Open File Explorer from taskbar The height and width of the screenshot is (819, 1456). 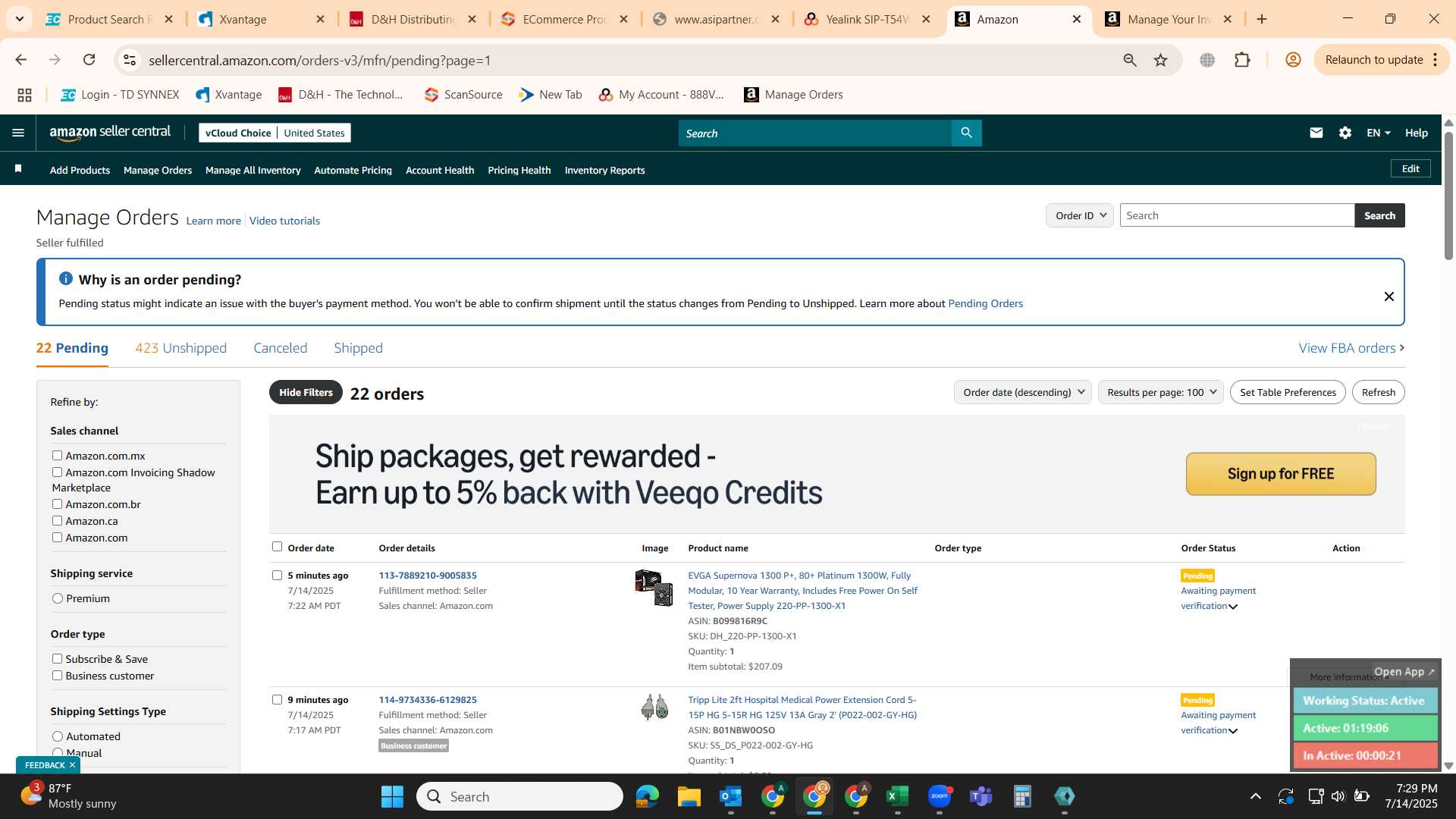[x=689, y=796]
